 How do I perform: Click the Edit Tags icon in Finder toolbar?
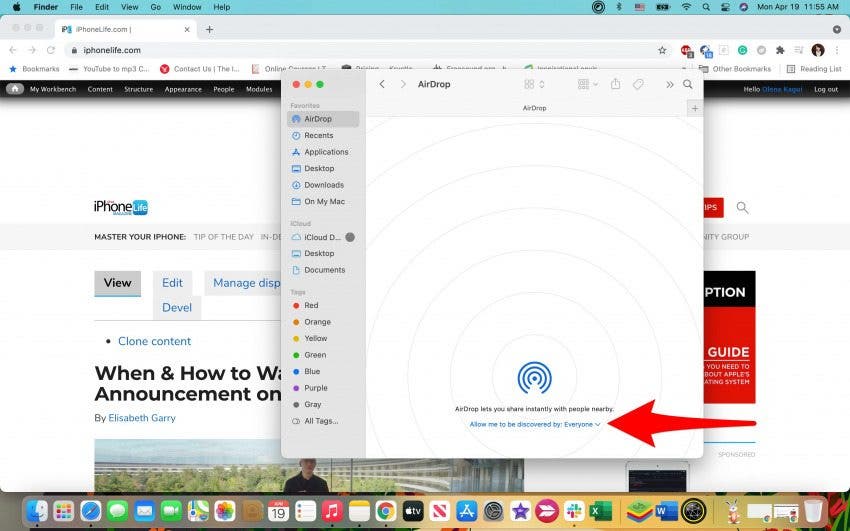click(639, 85)
